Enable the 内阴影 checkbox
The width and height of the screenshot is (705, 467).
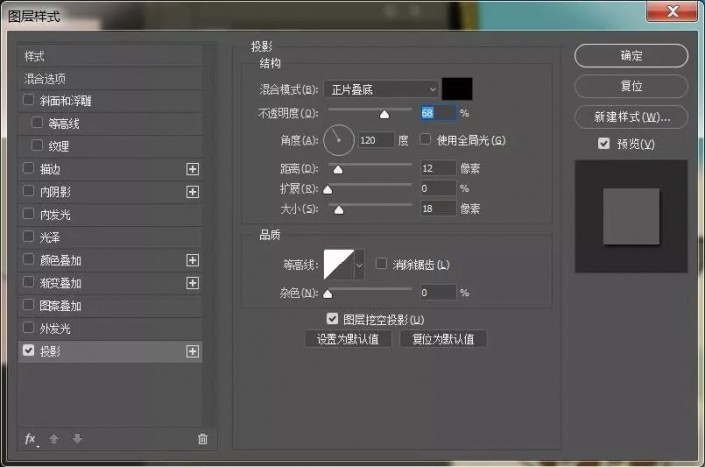click(x=28, y=191)
